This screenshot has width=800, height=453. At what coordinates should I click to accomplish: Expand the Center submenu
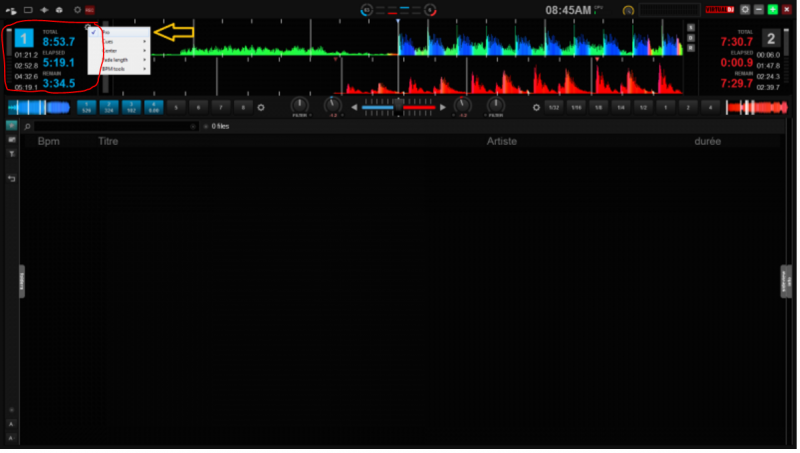click(119, 51)
